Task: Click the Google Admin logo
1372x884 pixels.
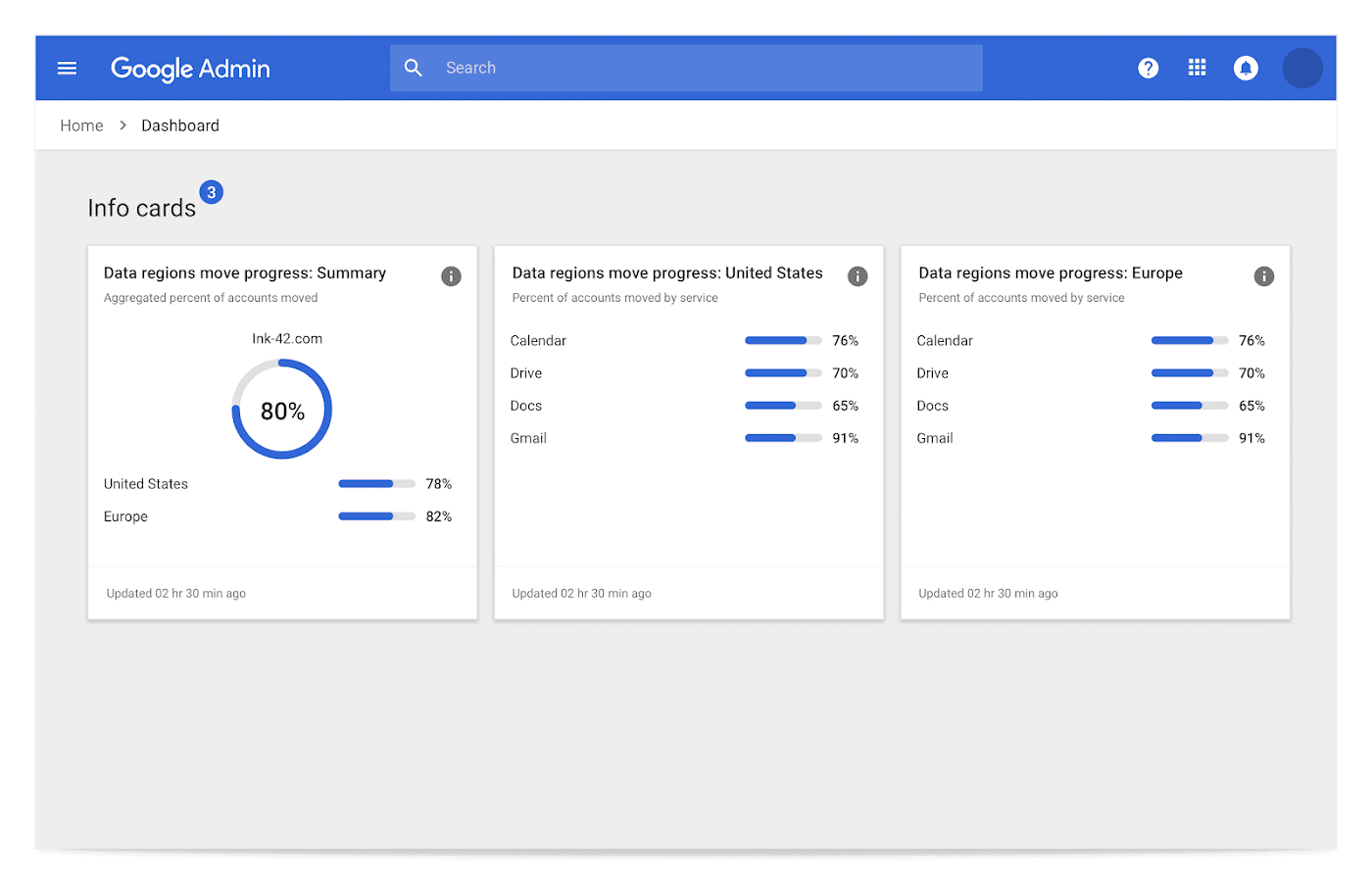Action: (x=190, y=69)
